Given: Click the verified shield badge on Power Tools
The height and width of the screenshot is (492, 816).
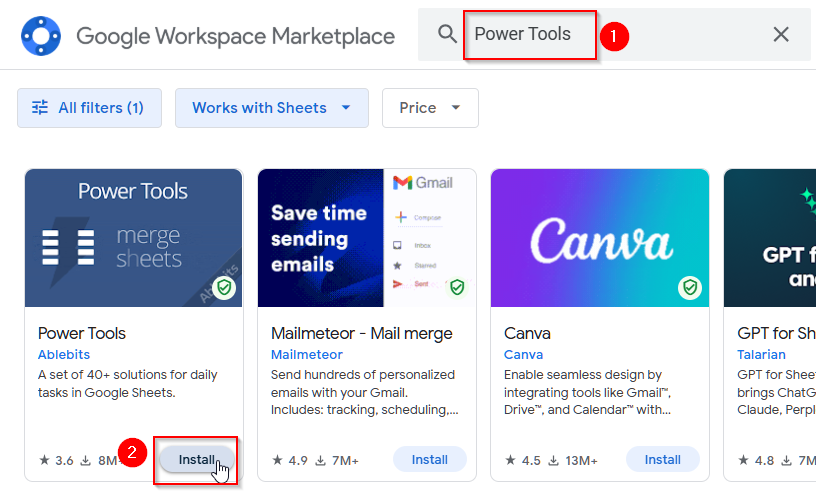Looking at the screenshot, I should coord(224,287).
